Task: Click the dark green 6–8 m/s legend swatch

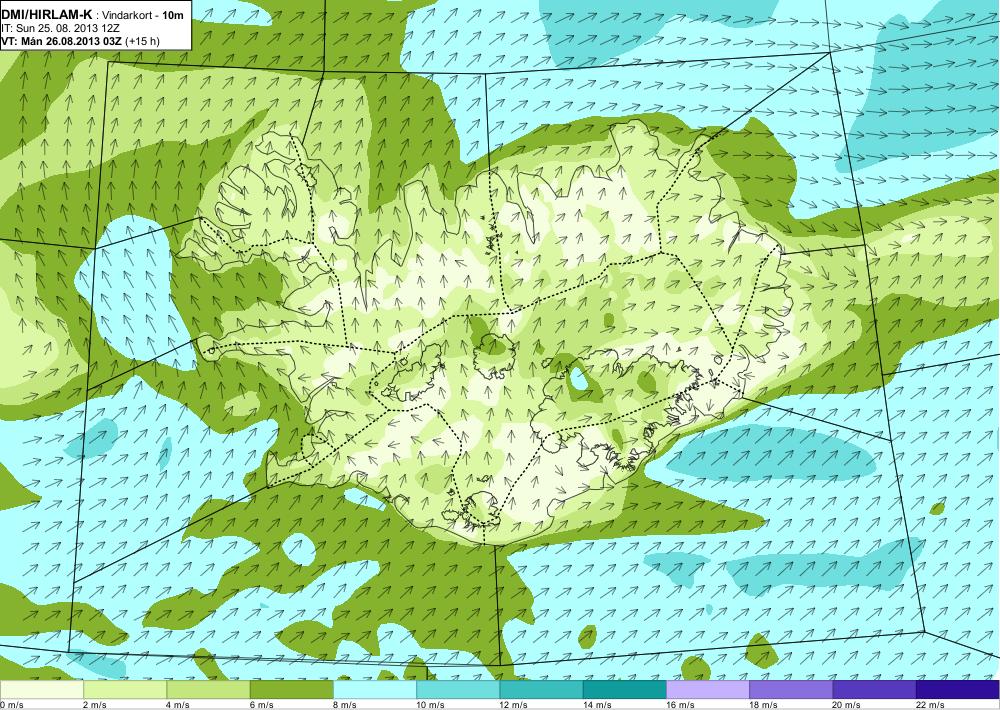Action: tap(291, 690)
